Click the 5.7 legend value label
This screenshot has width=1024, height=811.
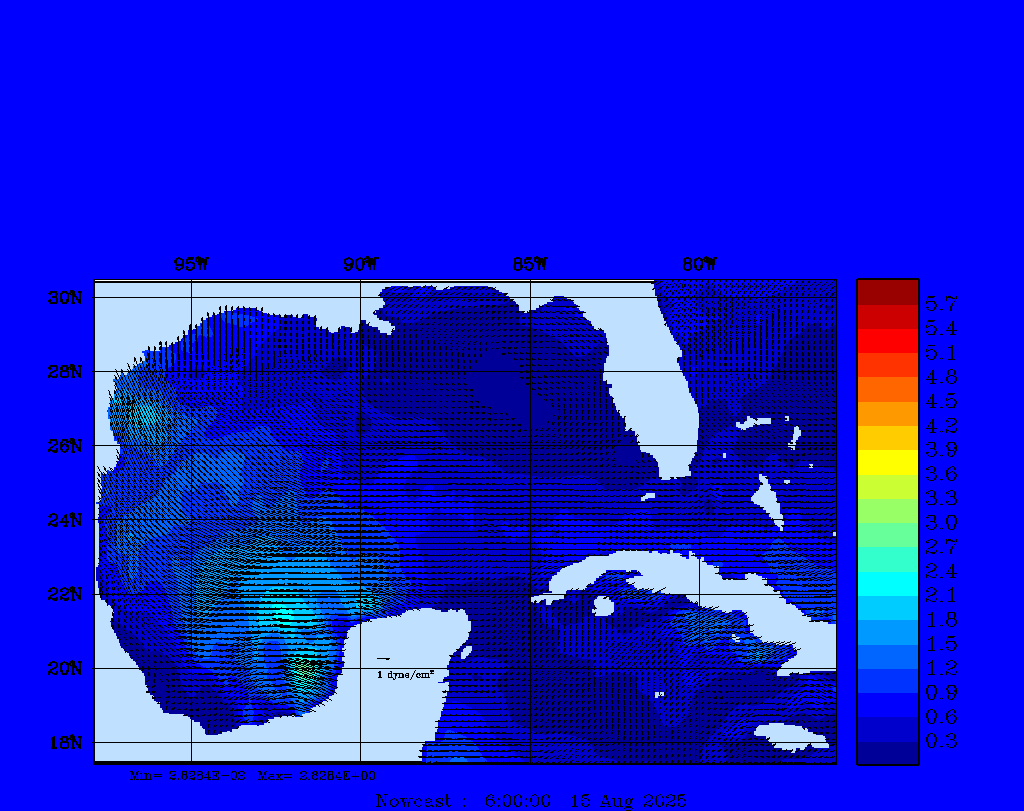point(941,303)
